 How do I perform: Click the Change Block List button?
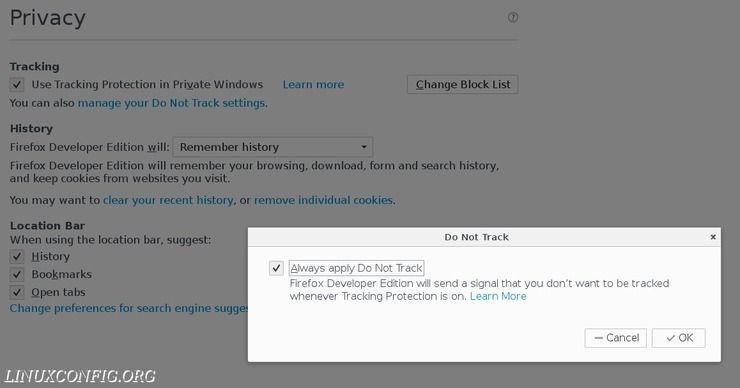[462, 84]
